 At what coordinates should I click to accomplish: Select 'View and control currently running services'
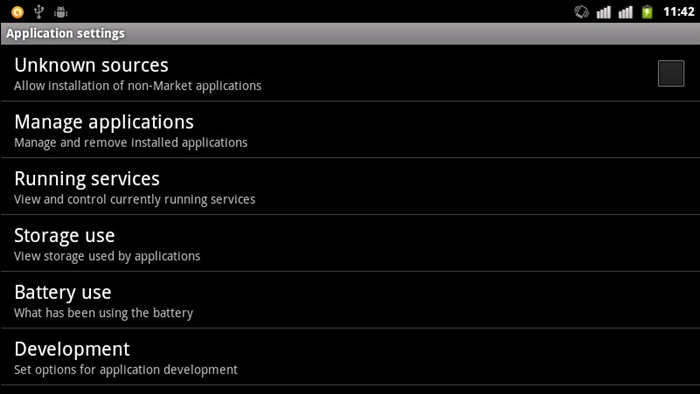[x=135, y=199]
